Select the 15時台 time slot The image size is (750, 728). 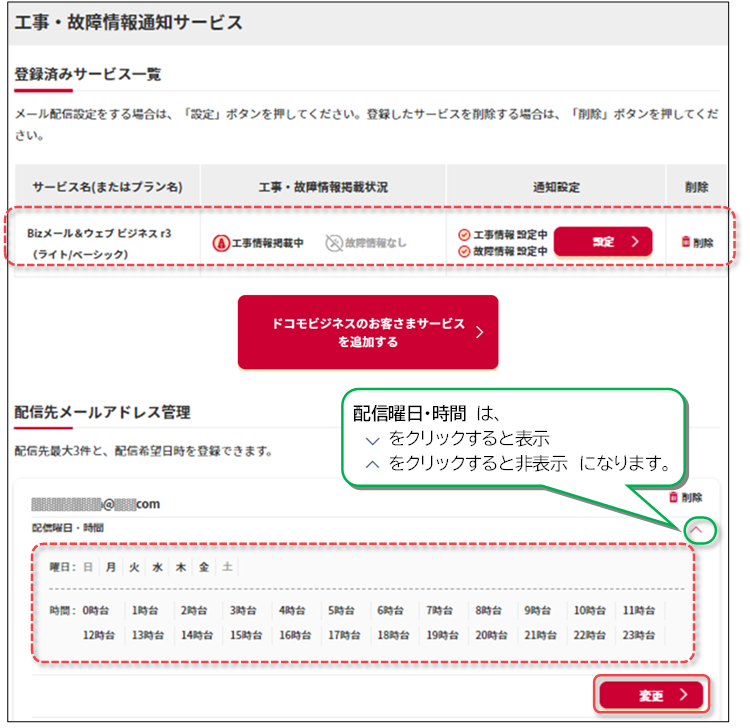(x=246, y=635)
